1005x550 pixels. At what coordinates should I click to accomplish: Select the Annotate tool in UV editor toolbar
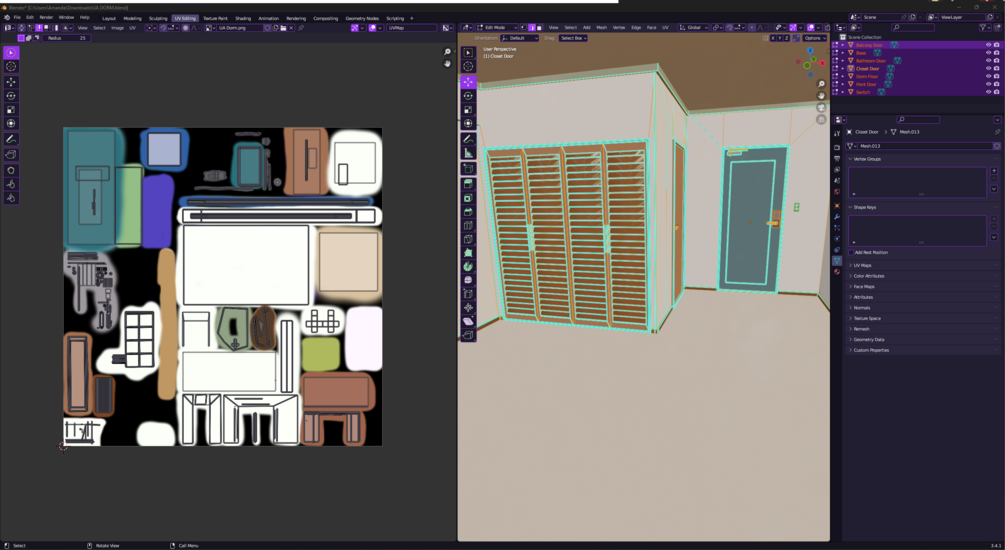(x=11, y=139)
